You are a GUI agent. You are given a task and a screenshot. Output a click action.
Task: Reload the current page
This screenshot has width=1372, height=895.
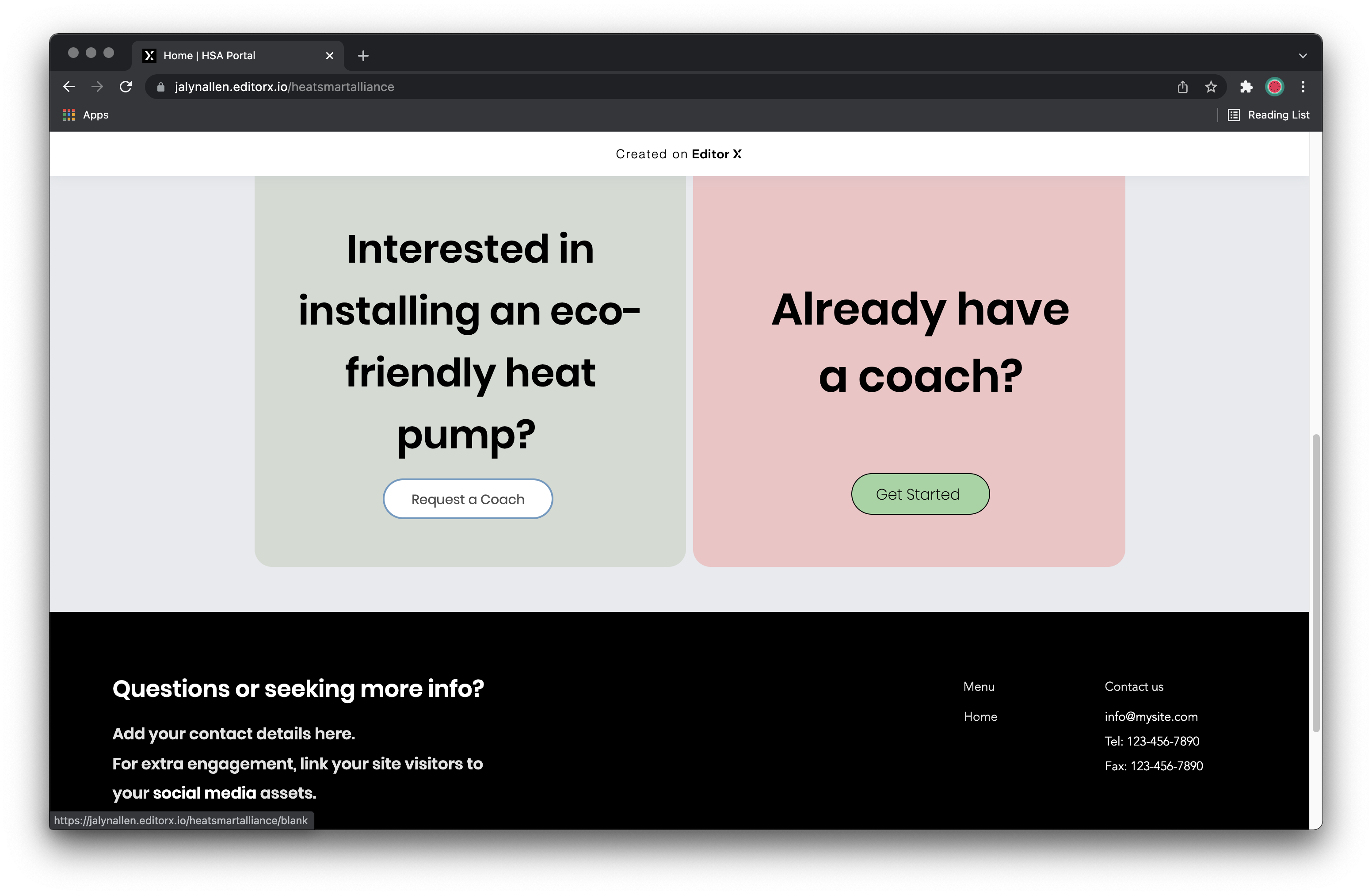coord(126,87)
